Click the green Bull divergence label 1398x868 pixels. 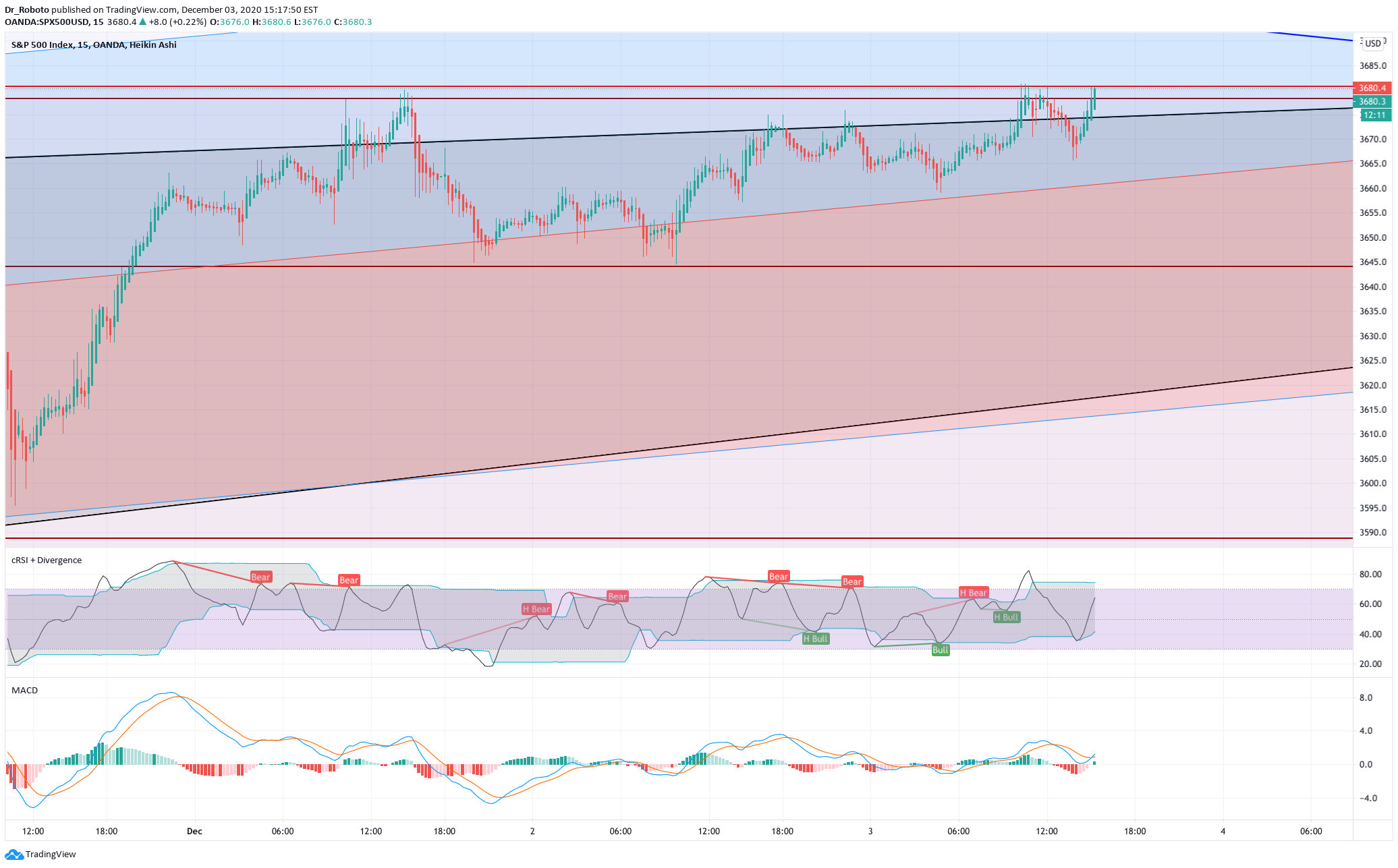click(941, 650)
